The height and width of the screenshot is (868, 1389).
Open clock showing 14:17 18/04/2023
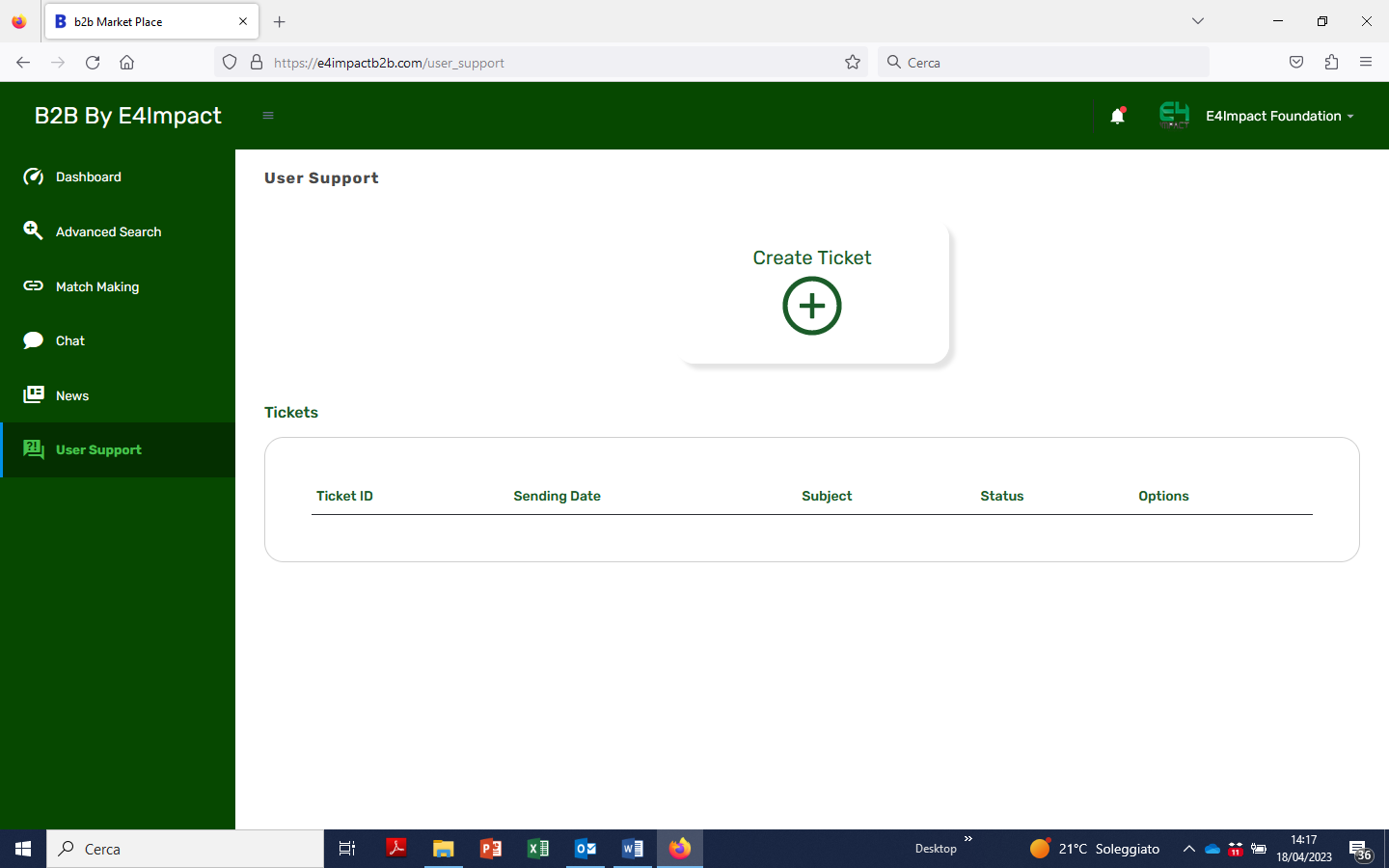pos(1304,849)
